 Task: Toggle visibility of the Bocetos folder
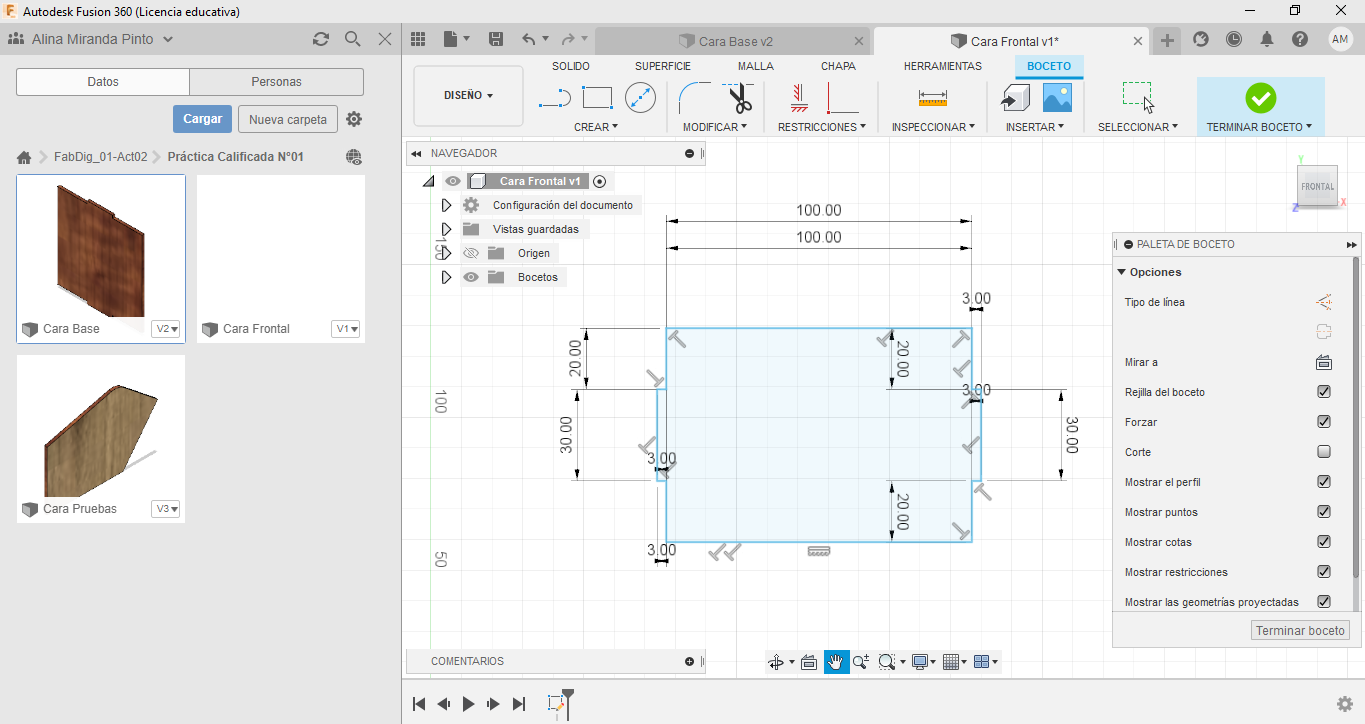[471, 277]
